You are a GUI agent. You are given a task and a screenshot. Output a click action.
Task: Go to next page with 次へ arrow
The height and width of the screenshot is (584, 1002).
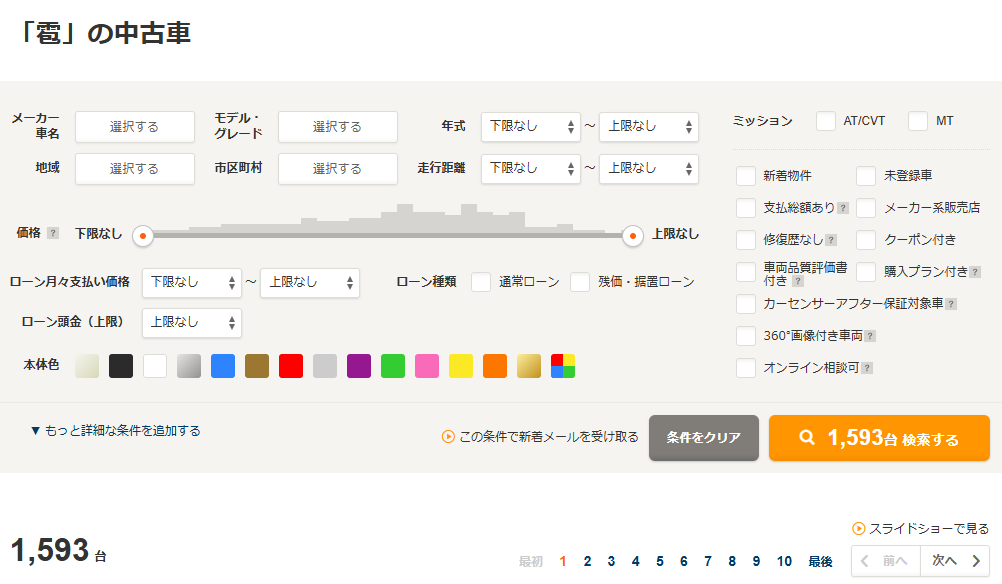click(955, 561)
